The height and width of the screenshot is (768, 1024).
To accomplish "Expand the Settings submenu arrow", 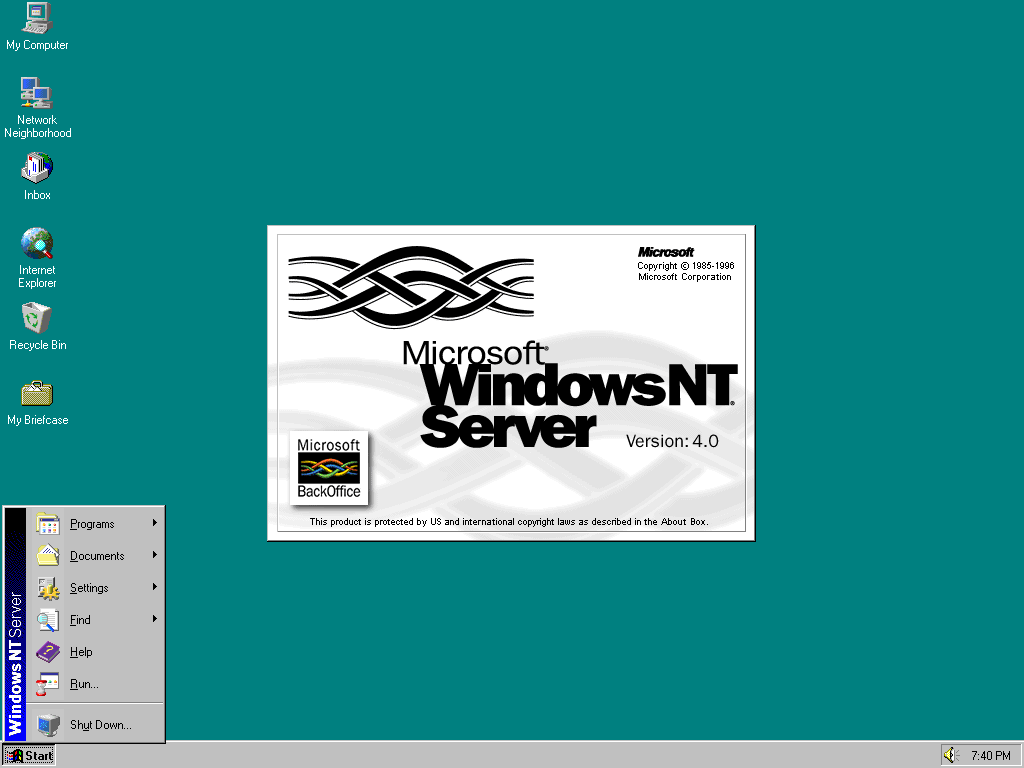I will 155,586.
